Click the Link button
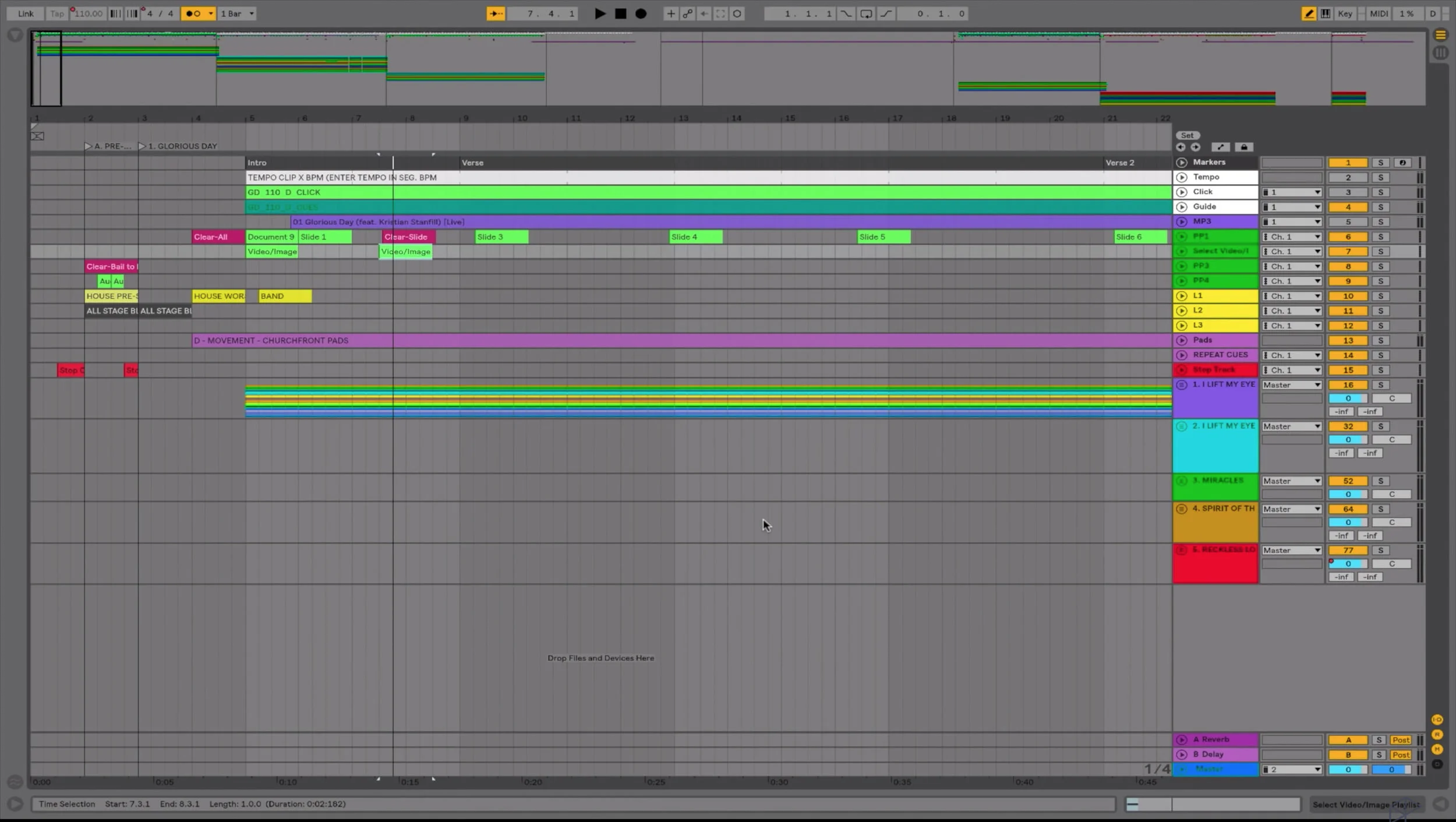Image resolution: width=1456 pixels, height=822 pixels. click(26, 13)
